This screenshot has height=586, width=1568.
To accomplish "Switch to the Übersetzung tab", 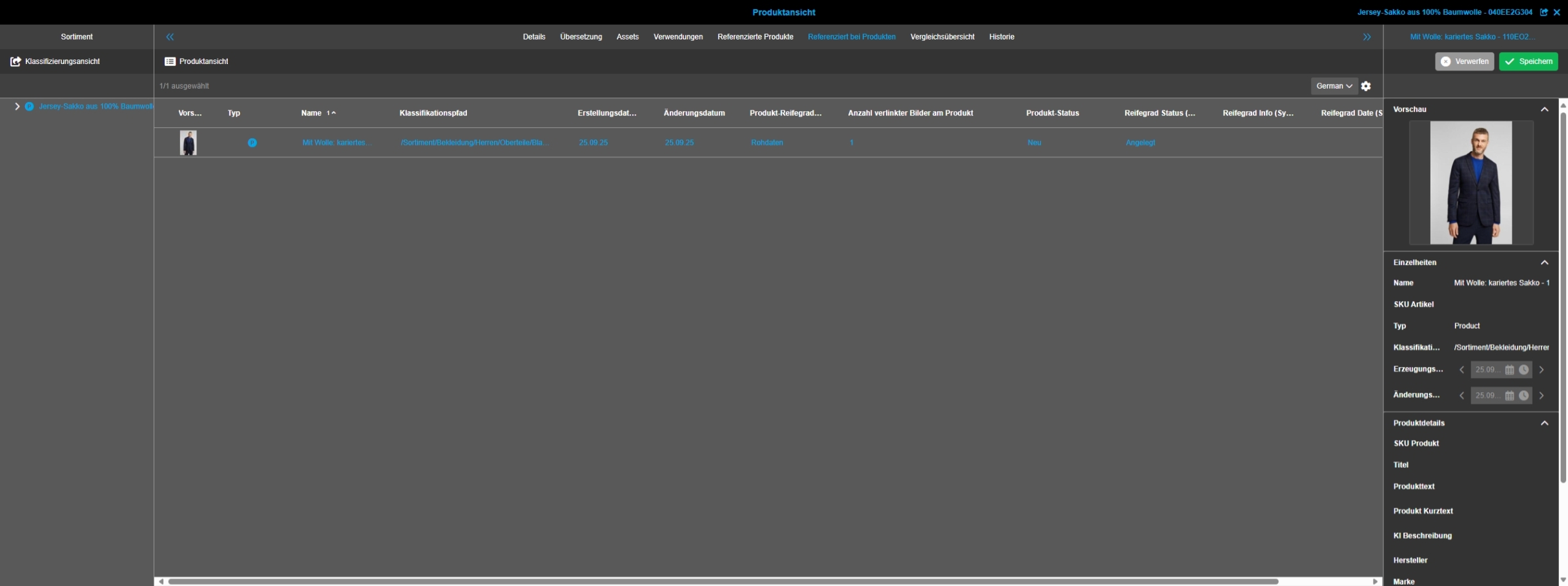I will pos(581,37).
